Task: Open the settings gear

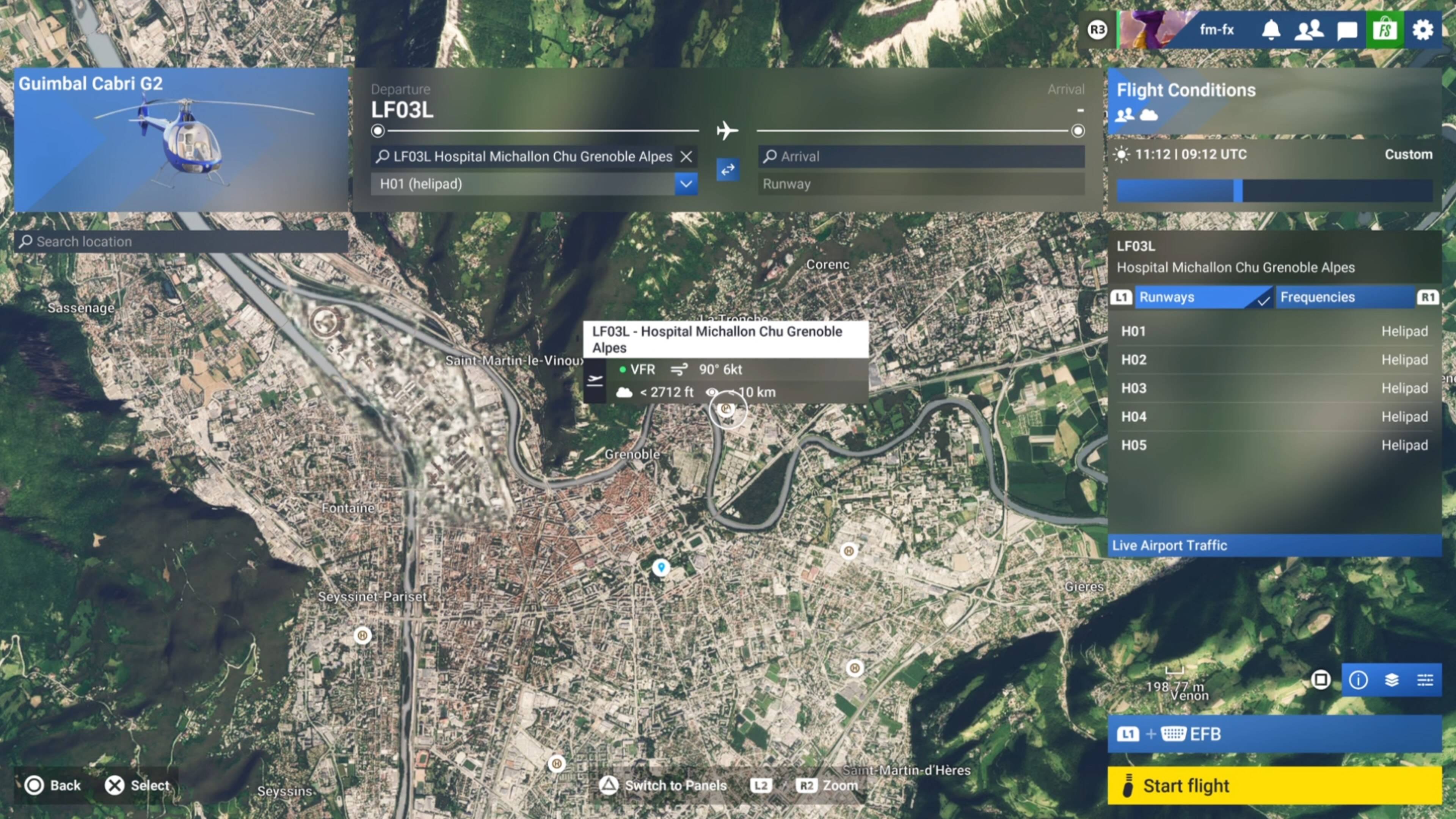Action: tap(1423, 30)
